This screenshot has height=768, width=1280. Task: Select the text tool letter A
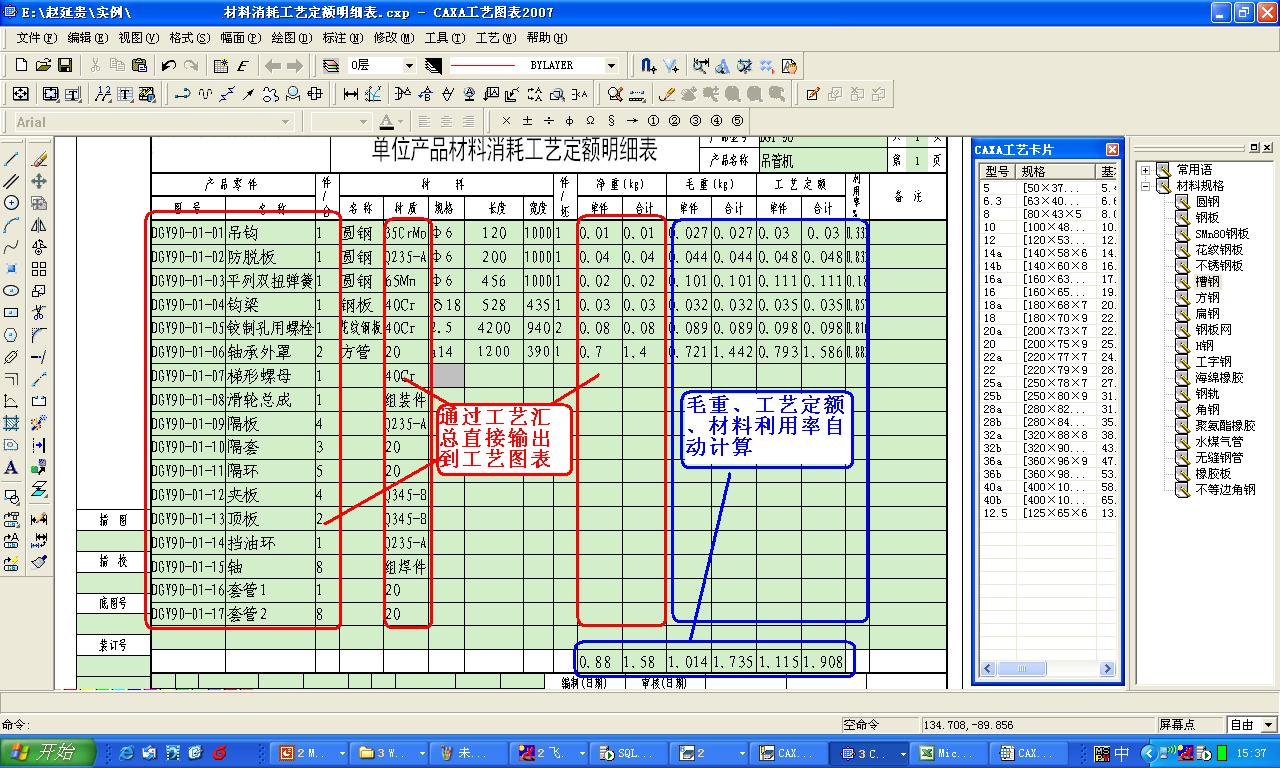pos(12,467)
